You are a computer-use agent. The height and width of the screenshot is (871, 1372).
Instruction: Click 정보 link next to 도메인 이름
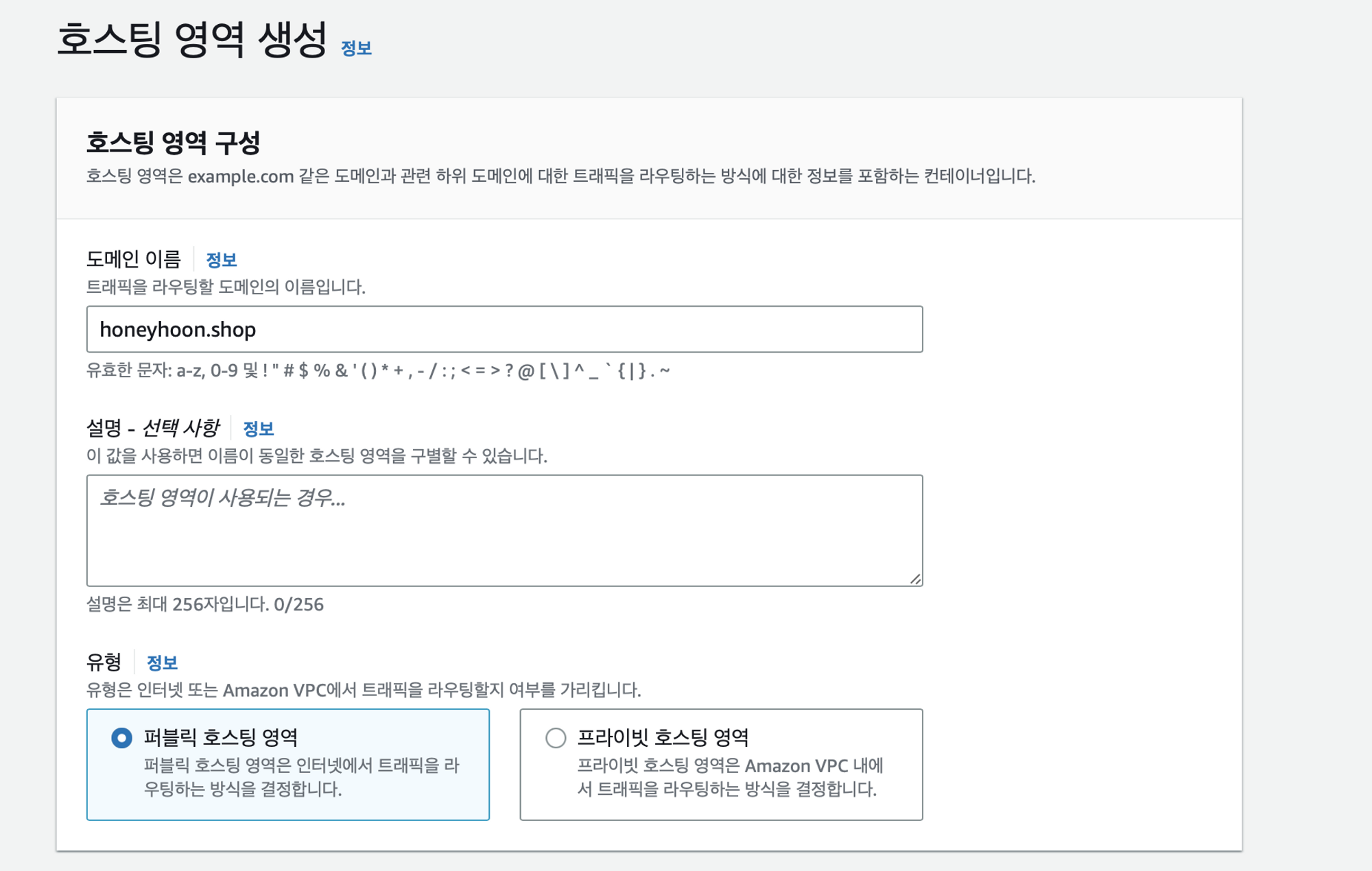tap(221, 260)
